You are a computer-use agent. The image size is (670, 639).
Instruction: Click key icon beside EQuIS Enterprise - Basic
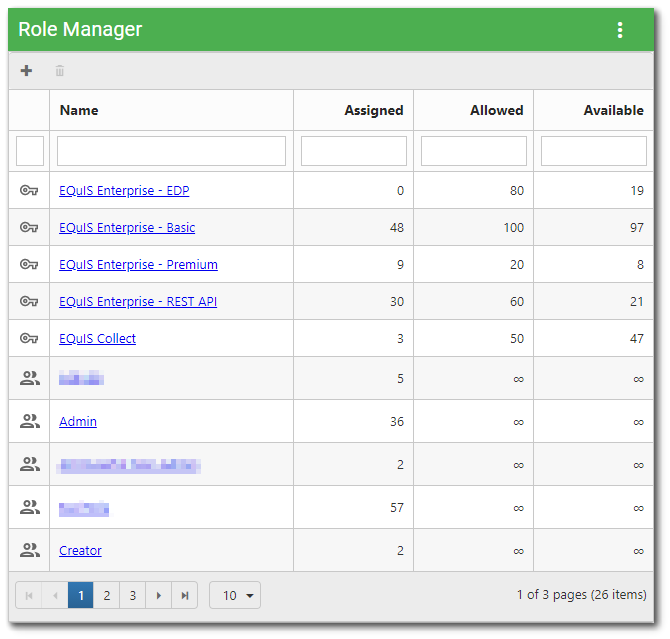click(29, 227)
